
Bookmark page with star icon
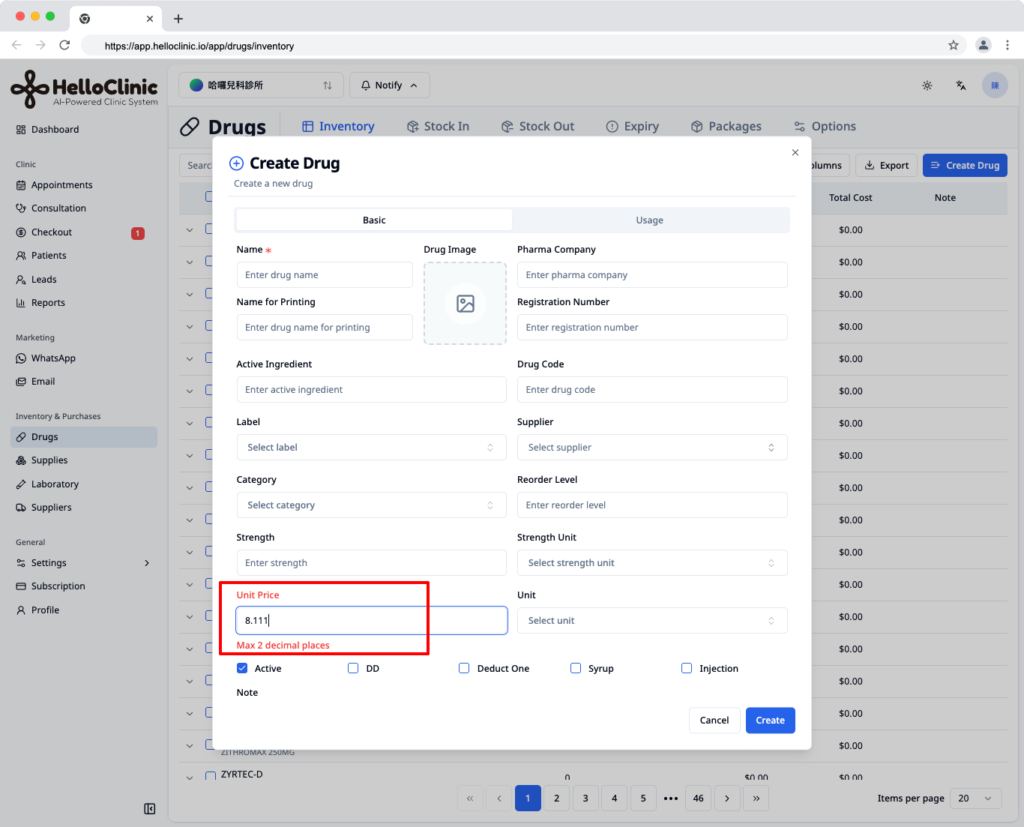click(953, 45)
